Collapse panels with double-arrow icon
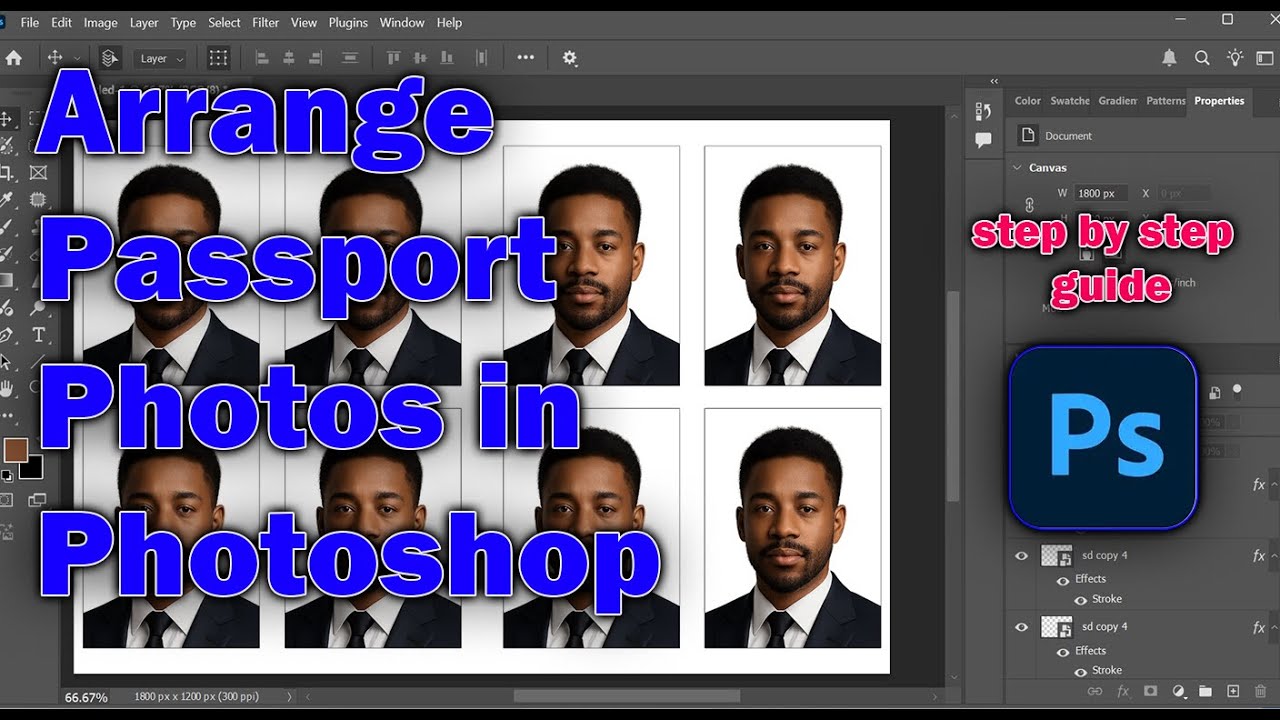The width and height of the screenshot is (1280, 720). (x=994, y=82)
